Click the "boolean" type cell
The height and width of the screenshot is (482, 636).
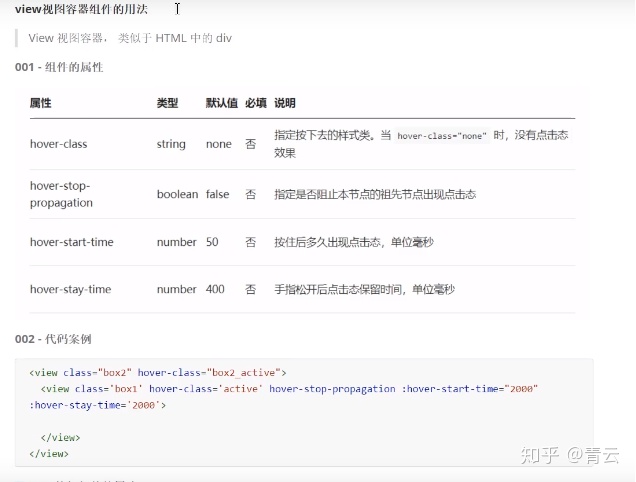(177, 194)
